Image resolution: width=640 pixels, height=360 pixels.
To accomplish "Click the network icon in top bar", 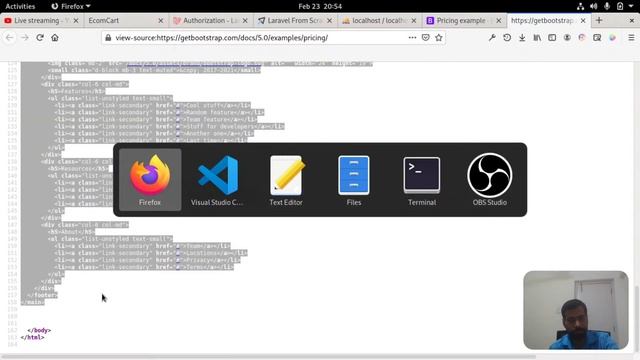I will click(x=580, y=6).
